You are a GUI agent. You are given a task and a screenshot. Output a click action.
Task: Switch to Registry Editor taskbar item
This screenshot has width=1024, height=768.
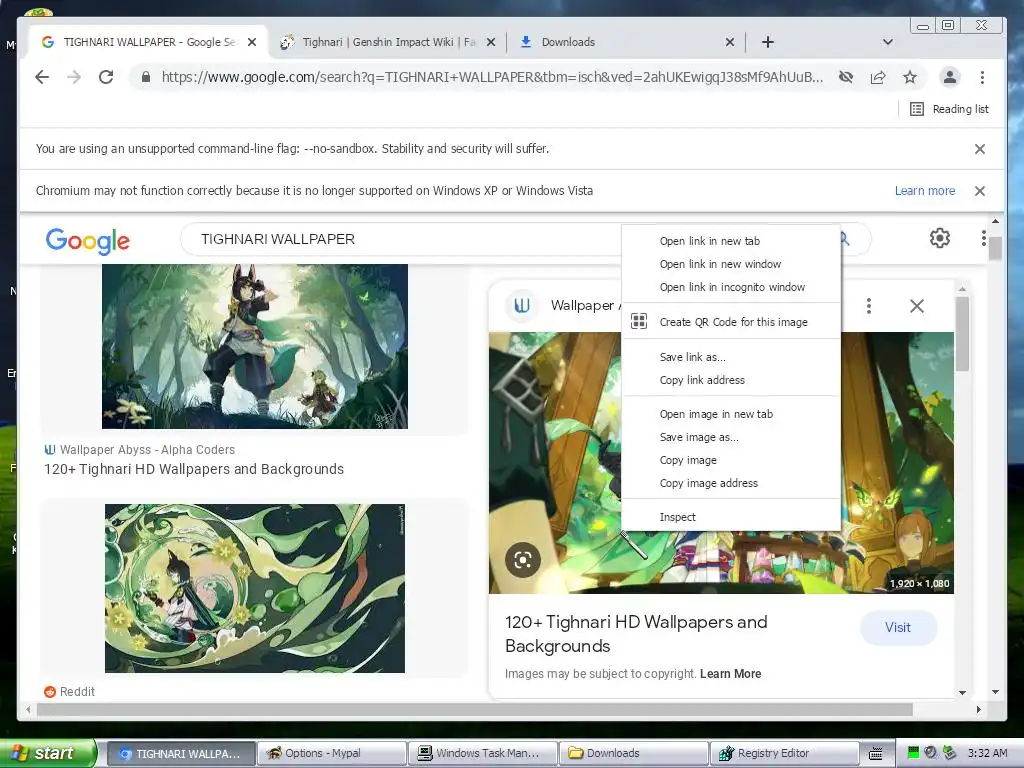coord(784,753)
